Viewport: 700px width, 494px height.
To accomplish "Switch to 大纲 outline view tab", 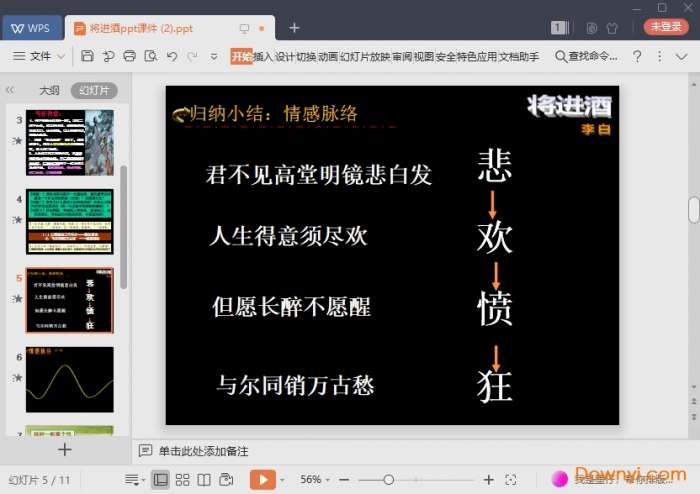I will point(49,91).
